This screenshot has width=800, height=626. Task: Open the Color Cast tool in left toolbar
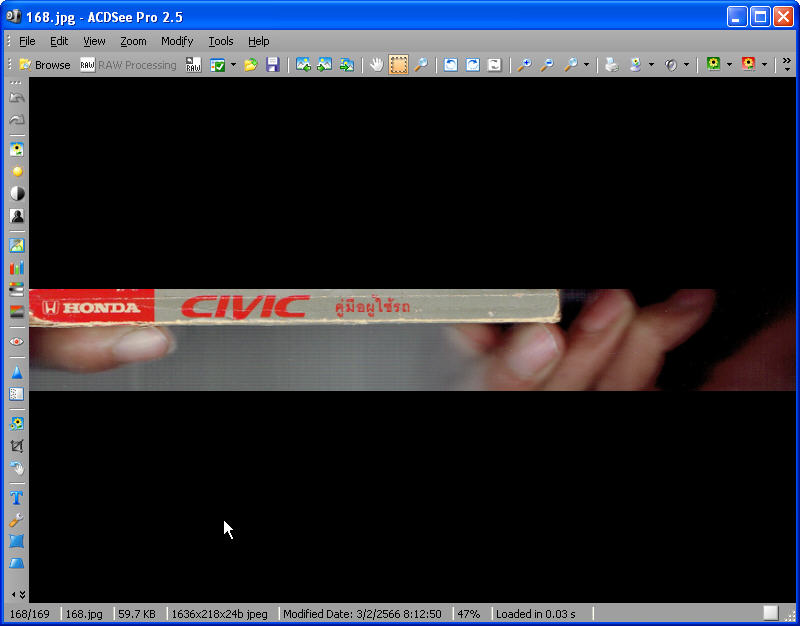tap(16, 245)
